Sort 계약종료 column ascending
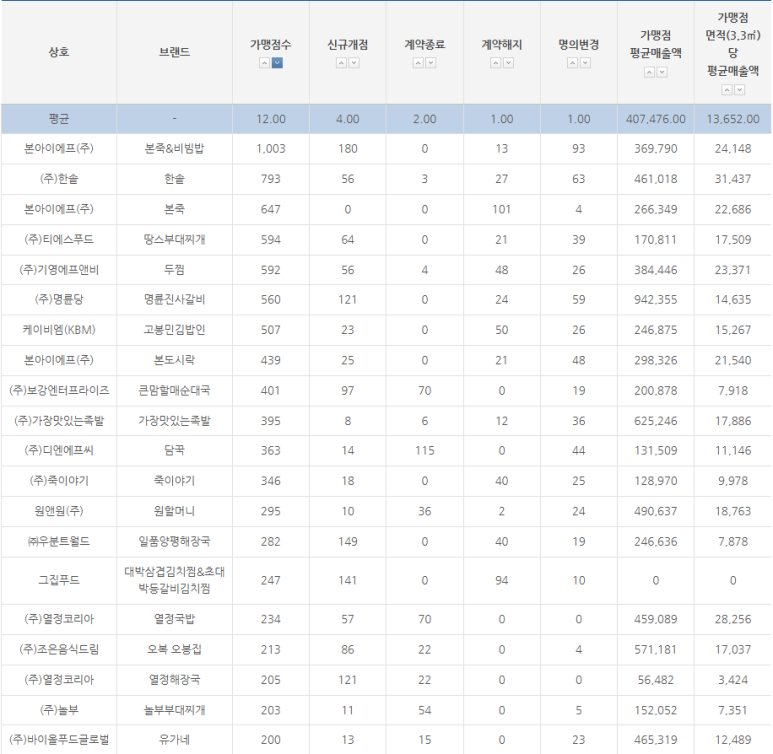This screenshot has height=754, width=773. pos(418,63)
